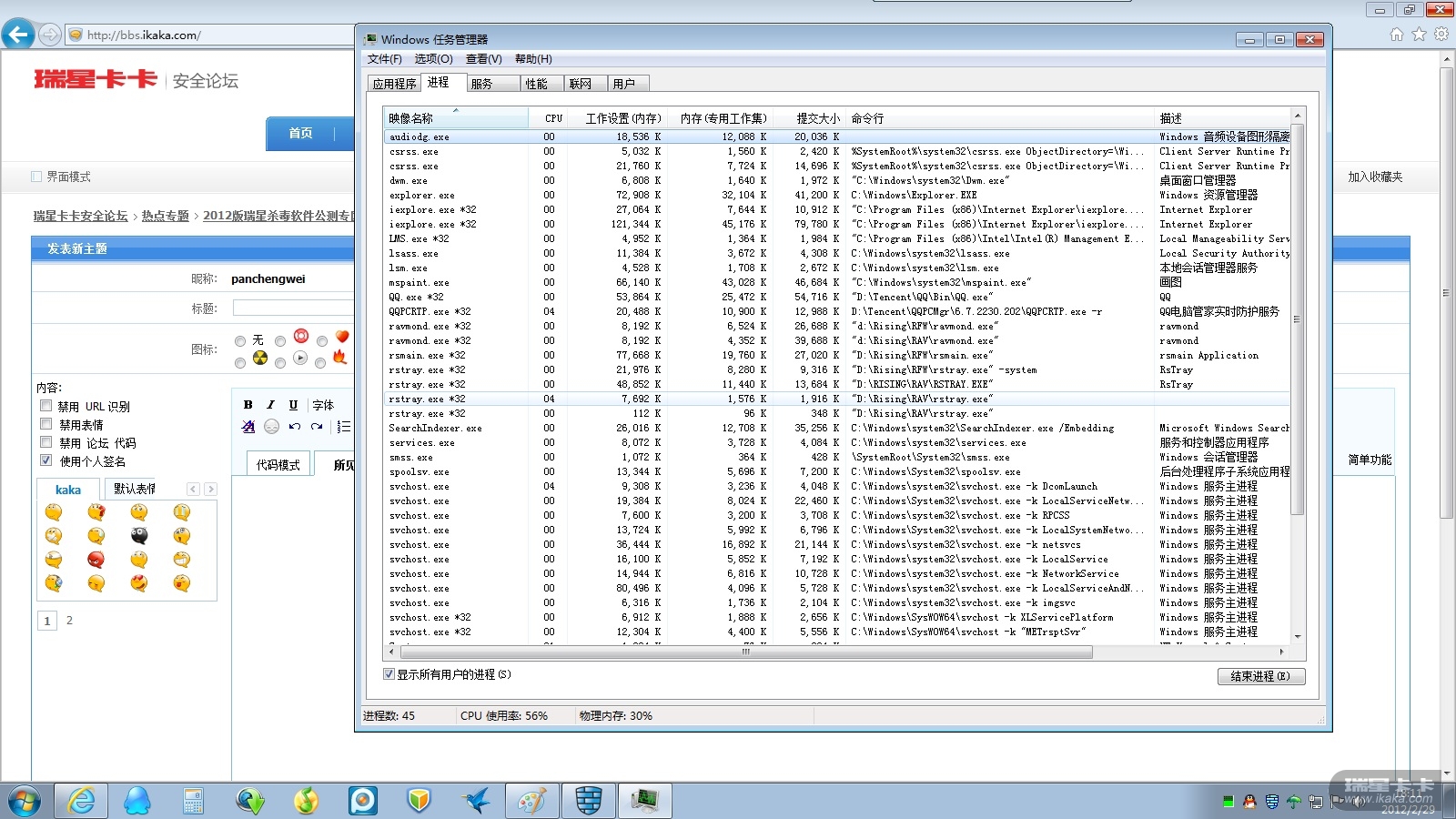Open the Calculator in the taskbar
The height and width of the screenshot is (819, 1456).
[x=193, y=801]
